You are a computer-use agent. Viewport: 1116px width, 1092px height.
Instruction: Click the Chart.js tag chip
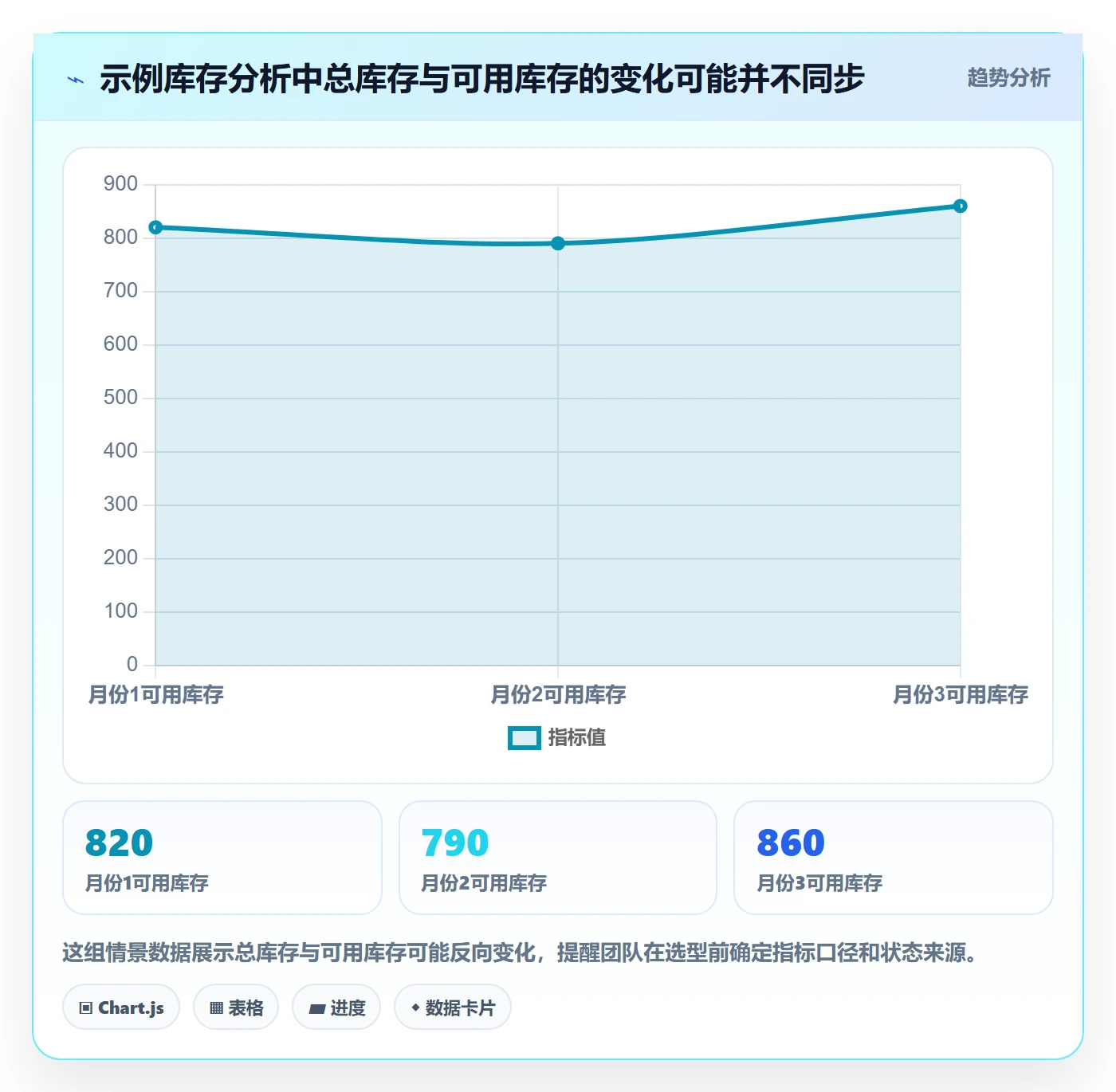(x=121, y=1008)
